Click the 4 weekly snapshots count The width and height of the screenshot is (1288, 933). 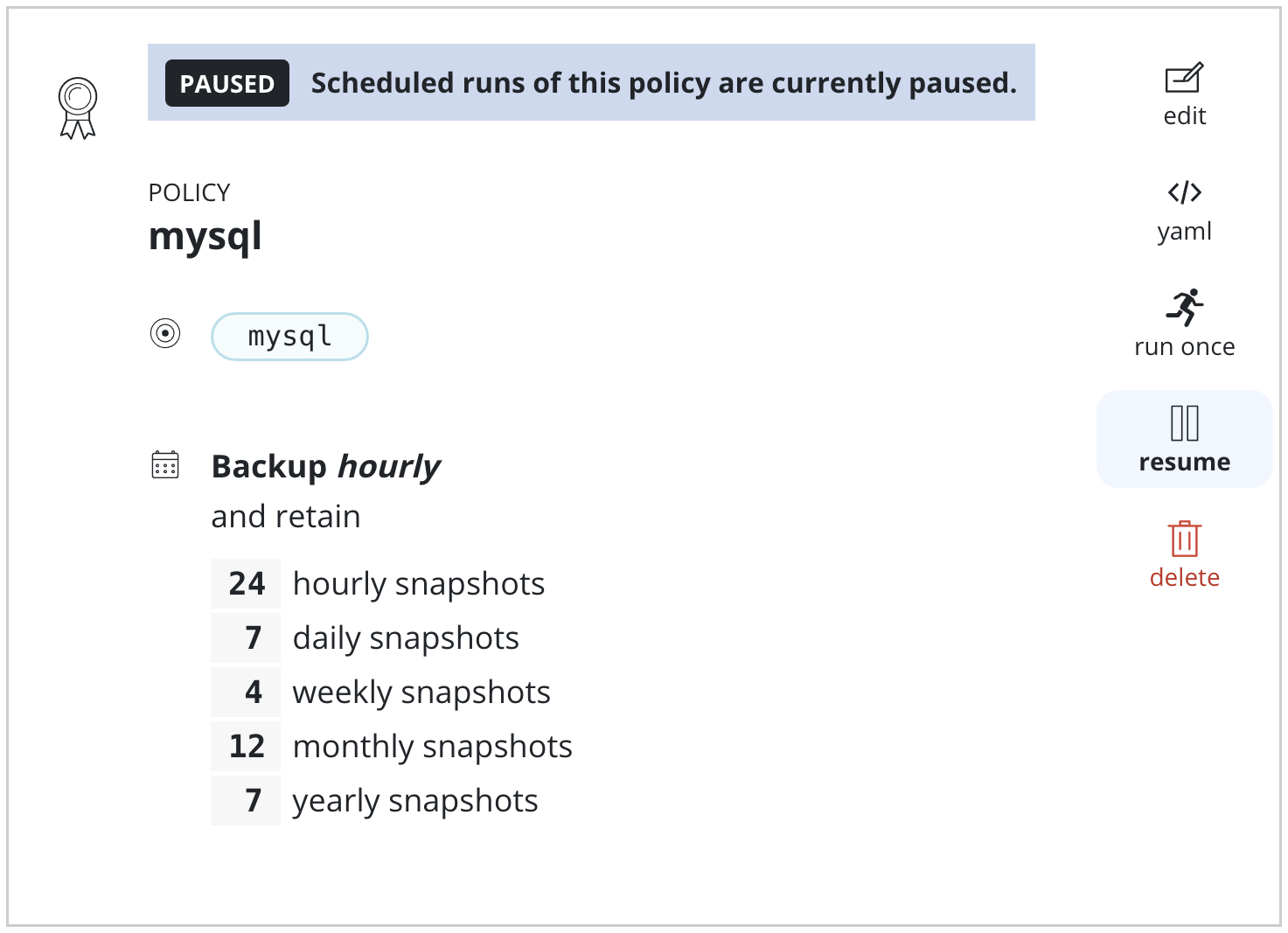[x=253, y=692]
